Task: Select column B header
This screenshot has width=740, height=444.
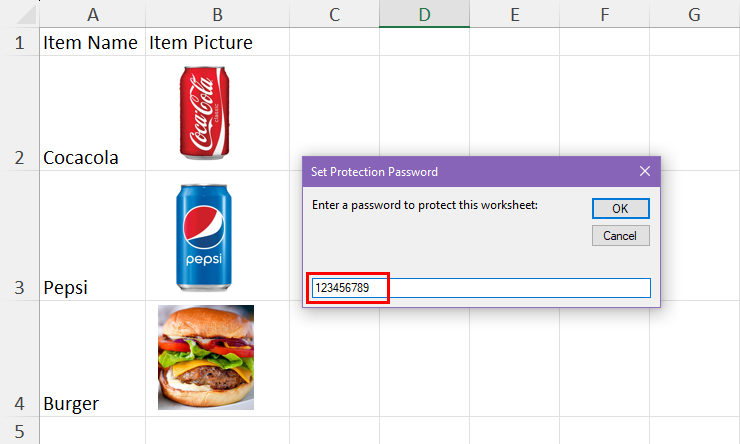Action: (x=217, y=14)
